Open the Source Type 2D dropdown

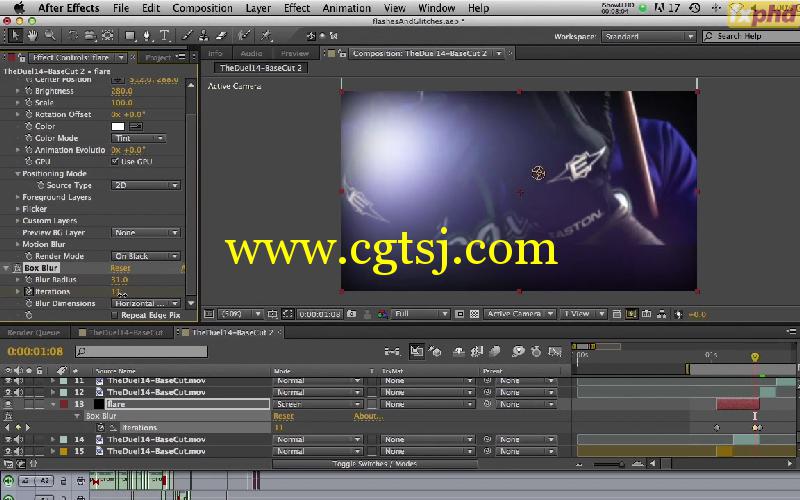pos(145,185)
